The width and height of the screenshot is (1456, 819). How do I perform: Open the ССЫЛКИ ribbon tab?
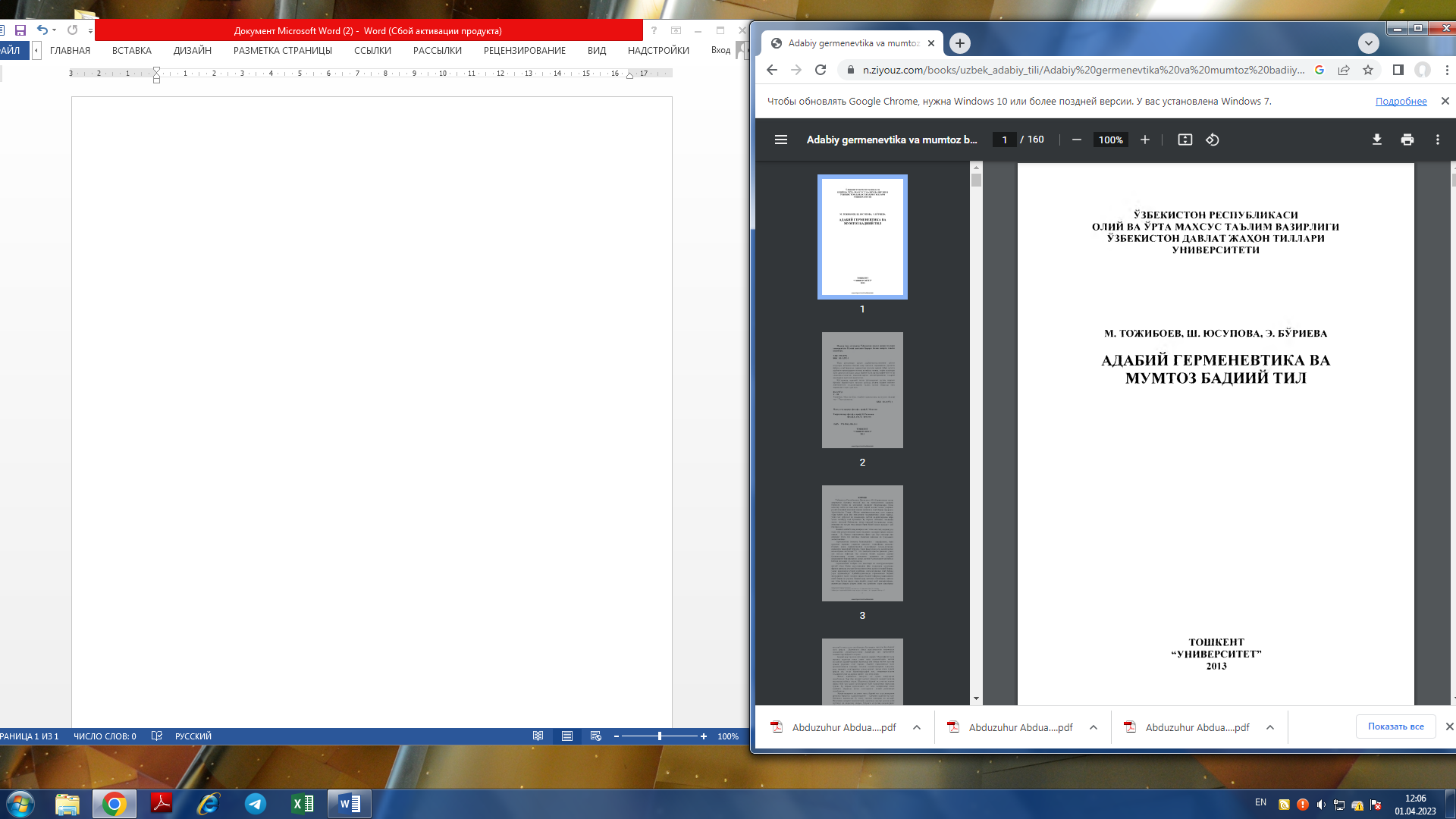pyautogui.click(x=372, y=51)
